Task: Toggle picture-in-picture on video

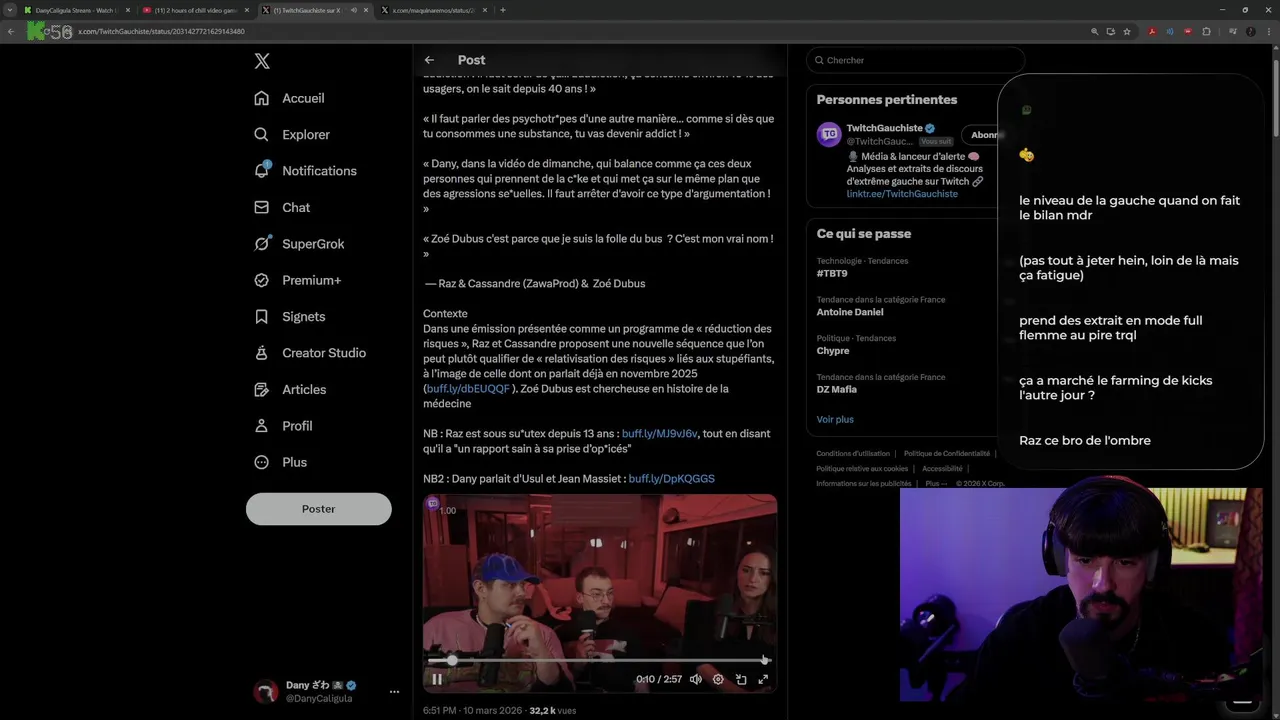Action: point(741,679)
